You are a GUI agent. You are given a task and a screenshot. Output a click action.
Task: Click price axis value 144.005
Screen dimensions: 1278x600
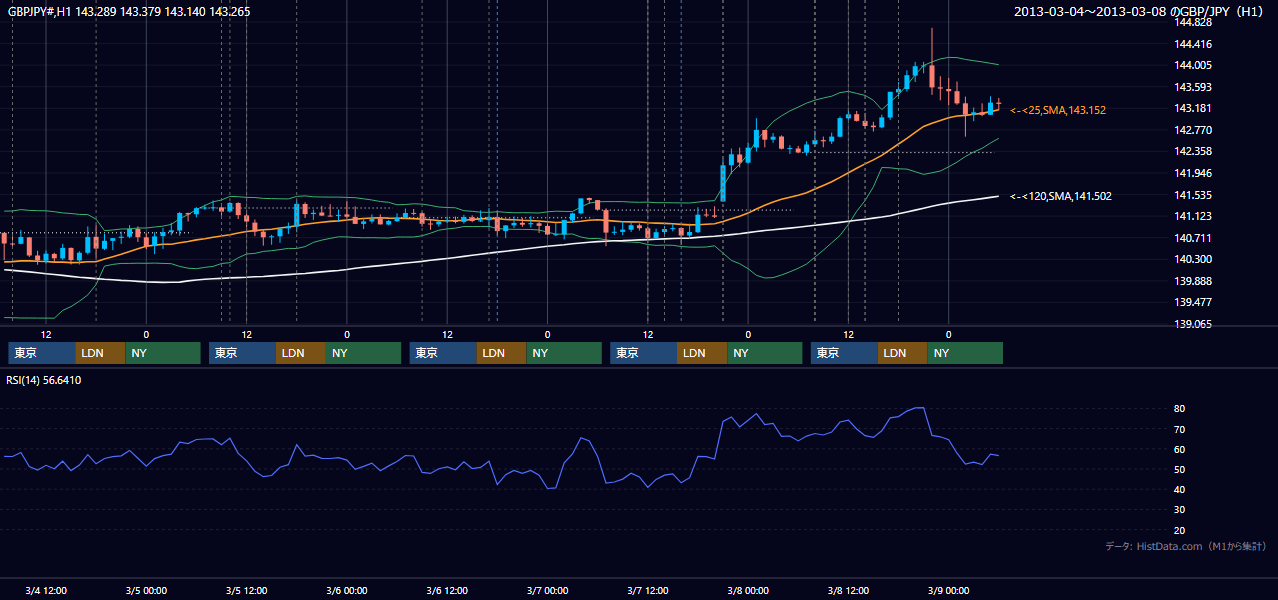click(1194, 65)
